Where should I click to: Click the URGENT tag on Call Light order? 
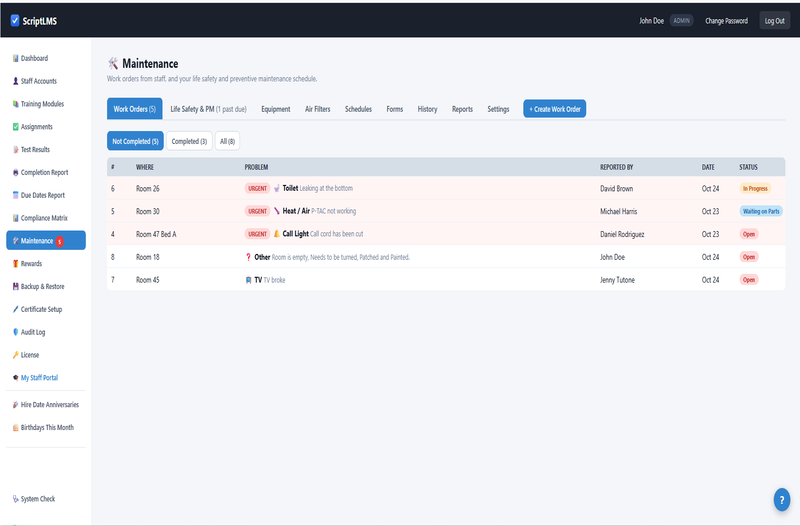(257, 234)
